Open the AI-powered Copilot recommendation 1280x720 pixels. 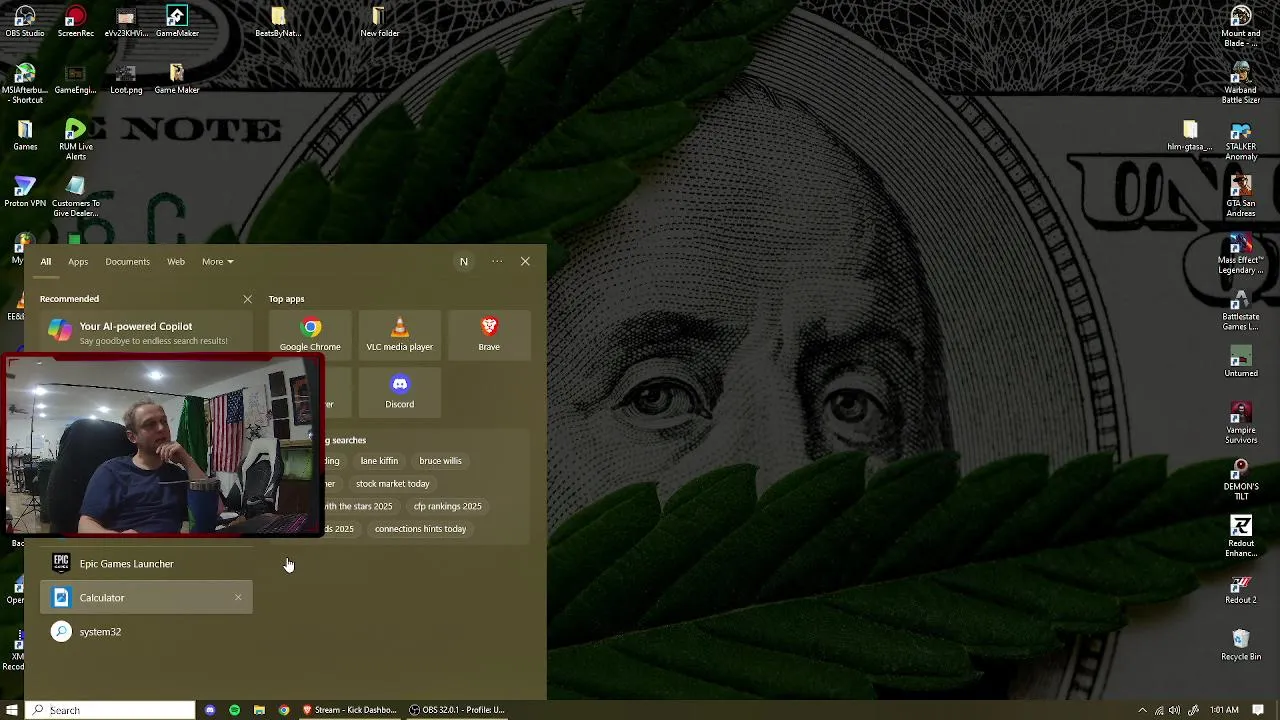(x=146, y=333)
